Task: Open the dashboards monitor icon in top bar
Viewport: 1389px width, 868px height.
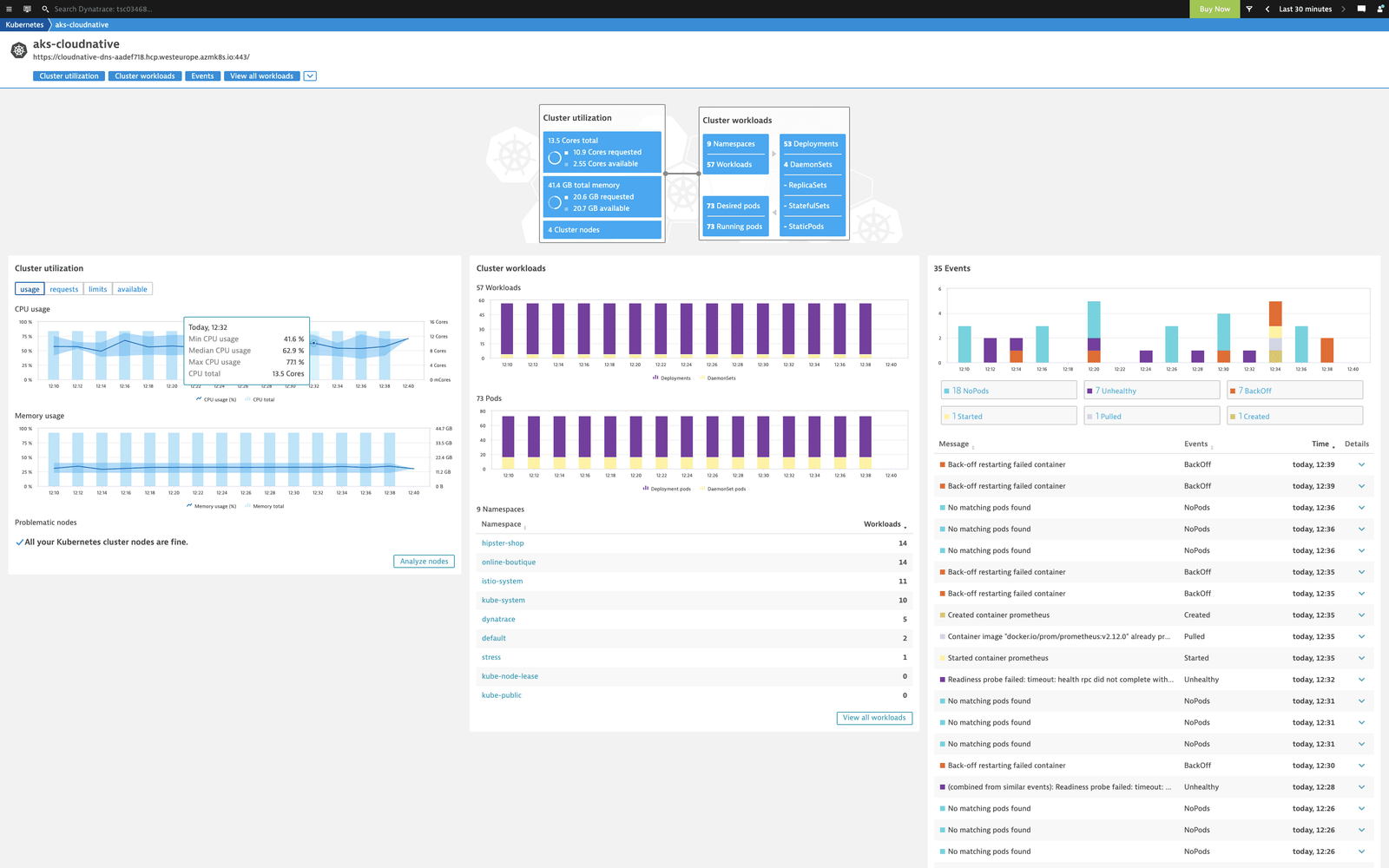Action: point(27,9)
